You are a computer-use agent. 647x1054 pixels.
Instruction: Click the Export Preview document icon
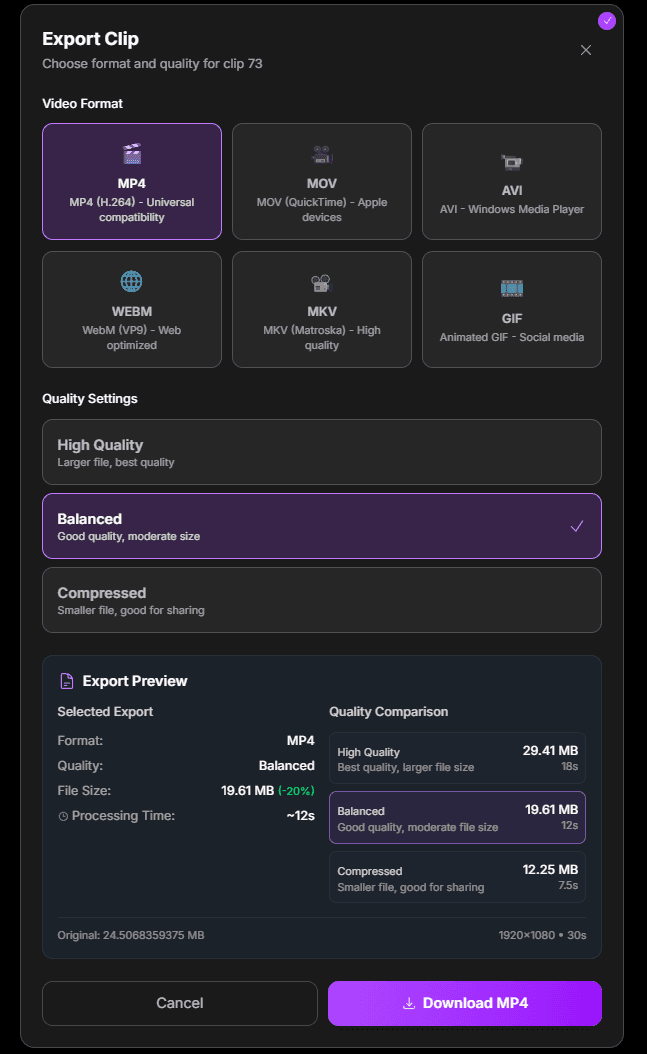[67, 680]
